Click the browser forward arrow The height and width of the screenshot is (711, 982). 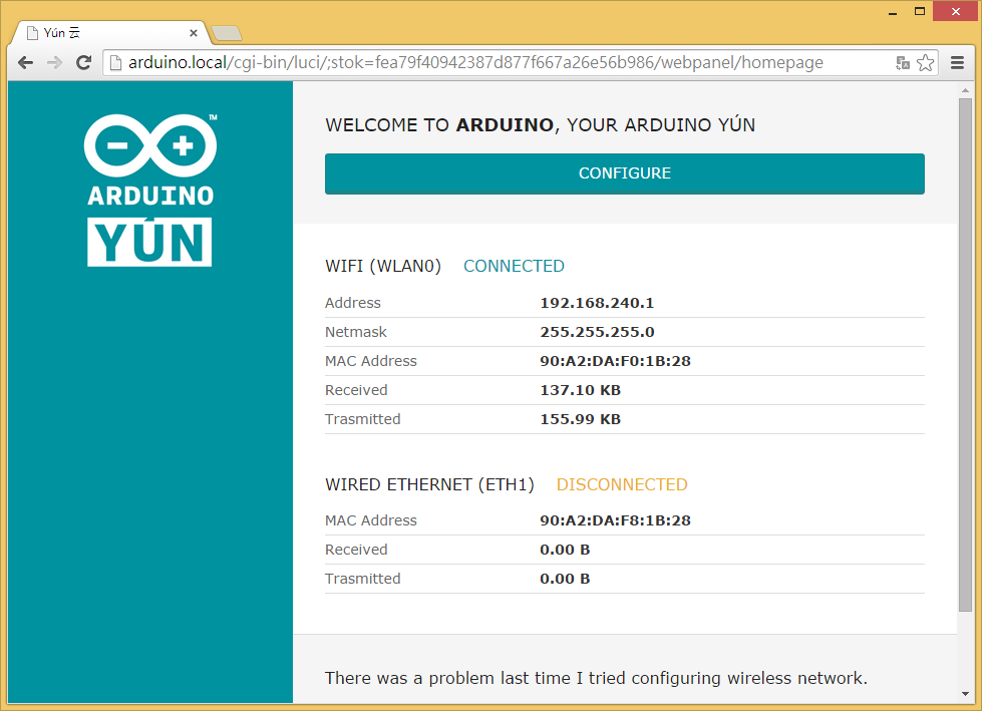tap(54, 63)
